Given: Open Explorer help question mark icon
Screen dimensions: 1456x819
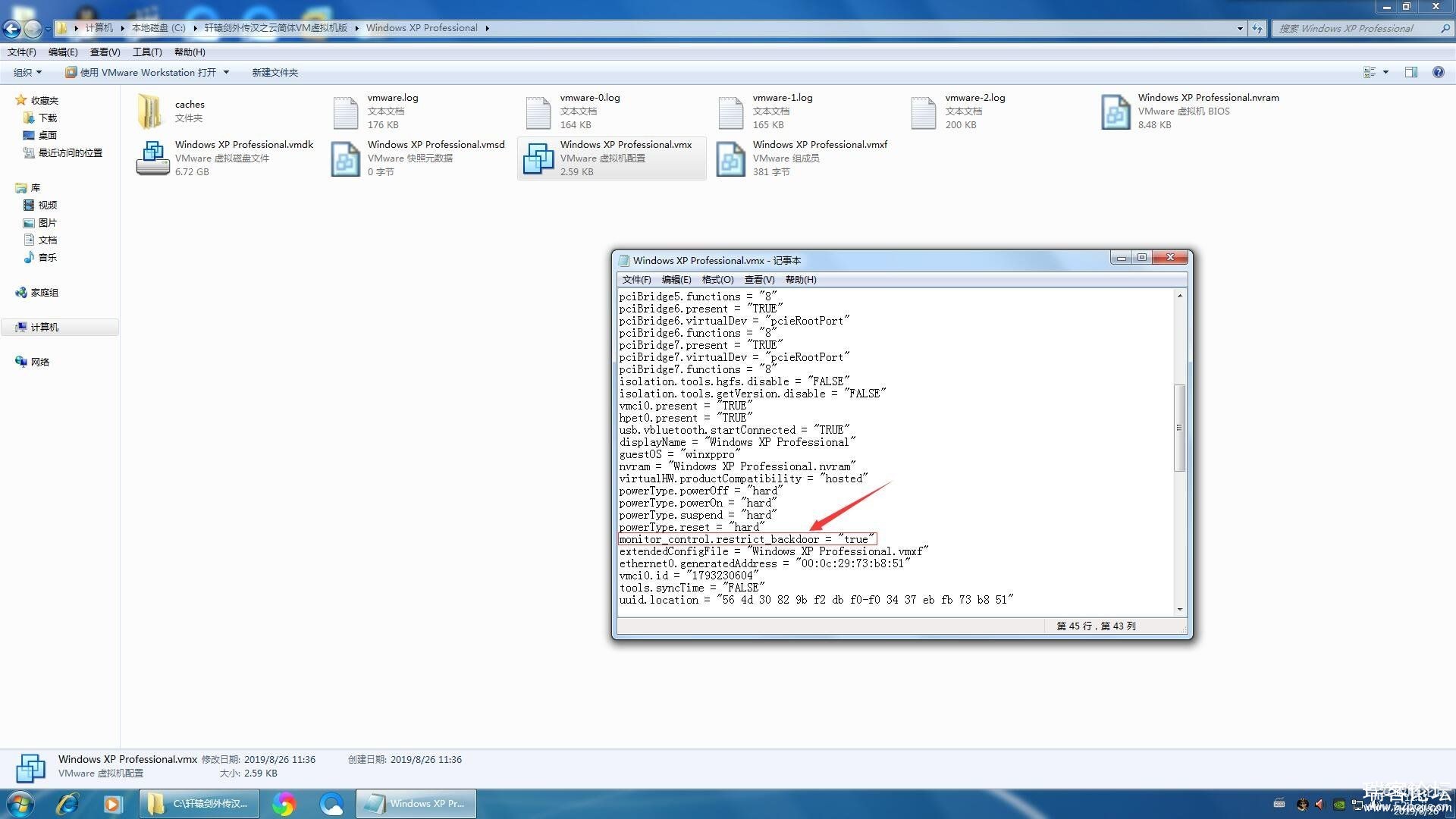Looking at the screenshot, I should coord(1438,72).
